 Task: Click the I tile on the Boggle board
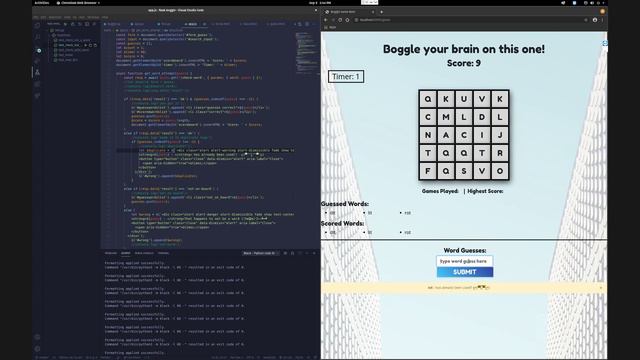(x=482, y=135)
